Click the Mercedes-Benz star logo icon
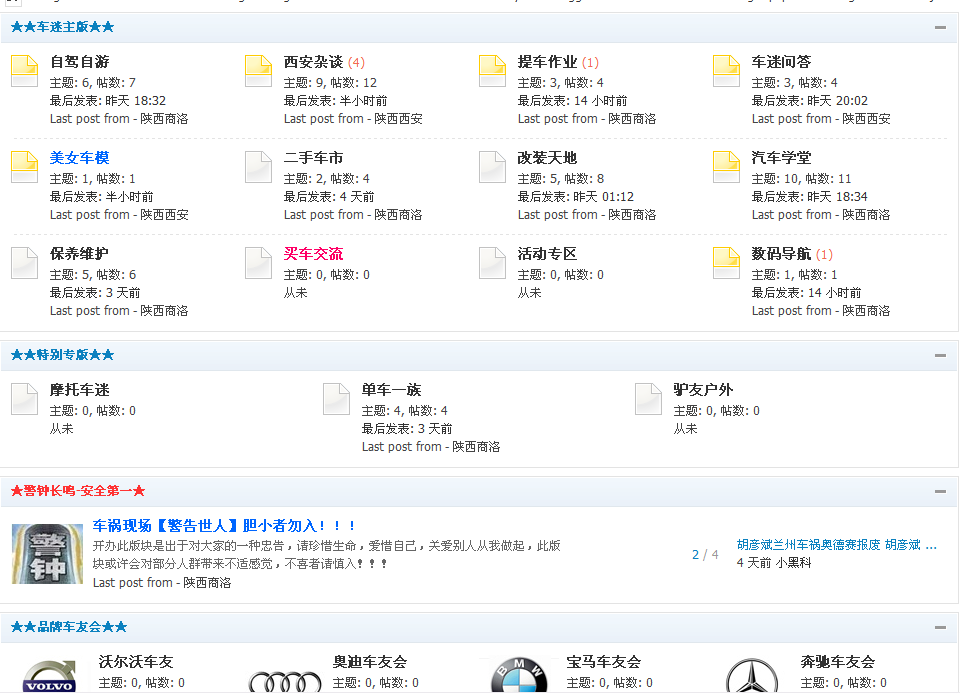 click(x=752, y=676)
